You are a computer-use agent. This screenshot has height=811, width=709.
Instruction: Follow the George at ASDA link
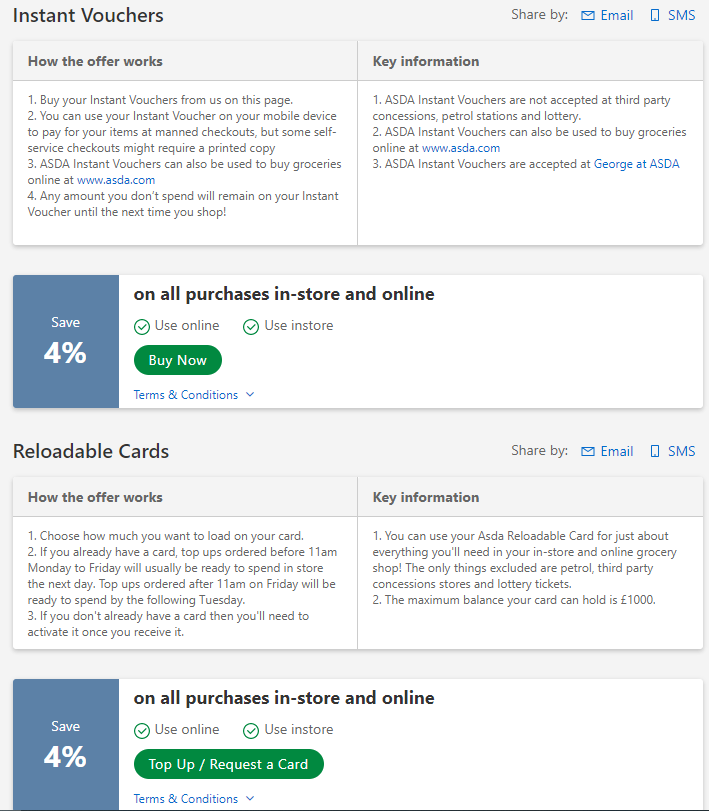tap(636, 164)
